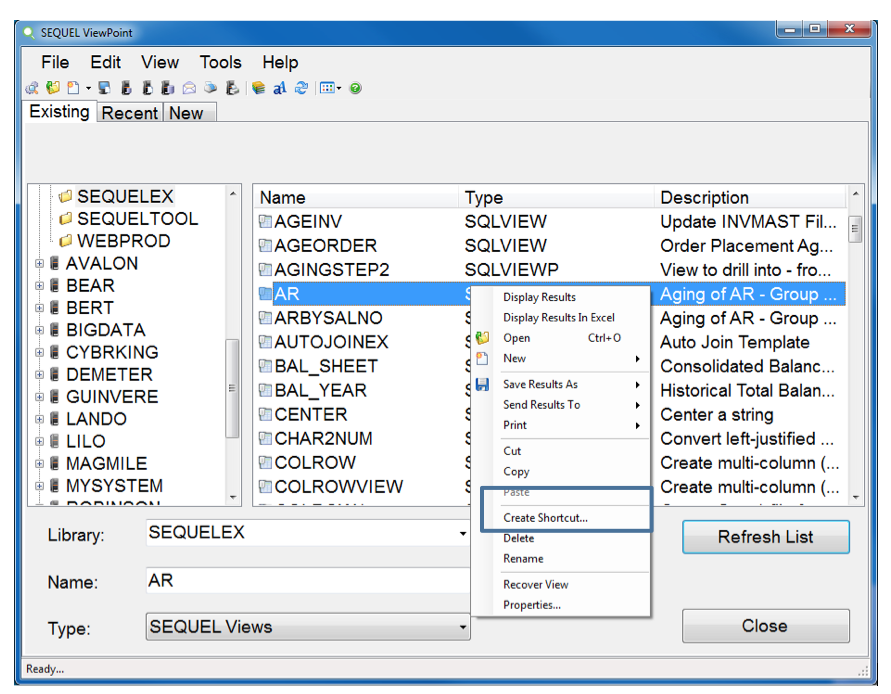The height and width of the screenshot is (694, 891).
Task: Open the Library dropdown showing SEQUELEX
Action: tap(463, 533)
